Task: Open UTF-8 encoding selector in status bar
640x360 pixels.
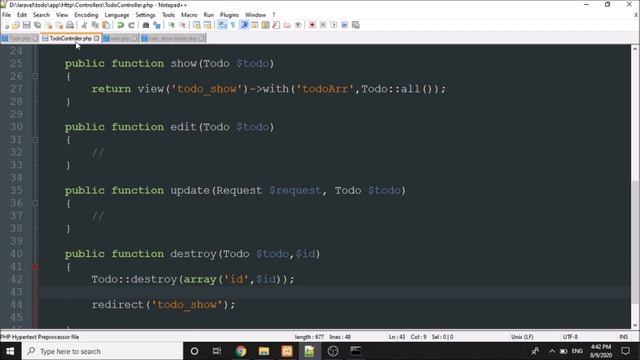Action: pyautogui.click(x=570, y=337)
